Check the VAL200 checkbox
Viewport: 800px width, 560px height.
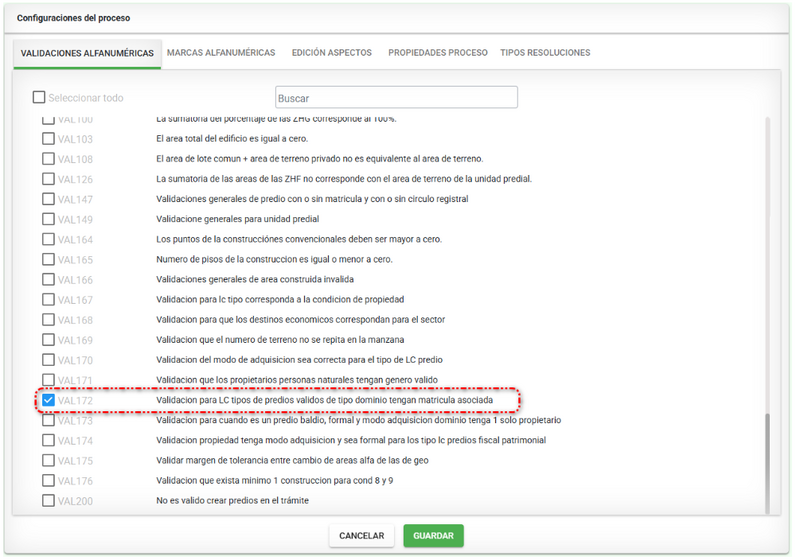coord(48,500)
